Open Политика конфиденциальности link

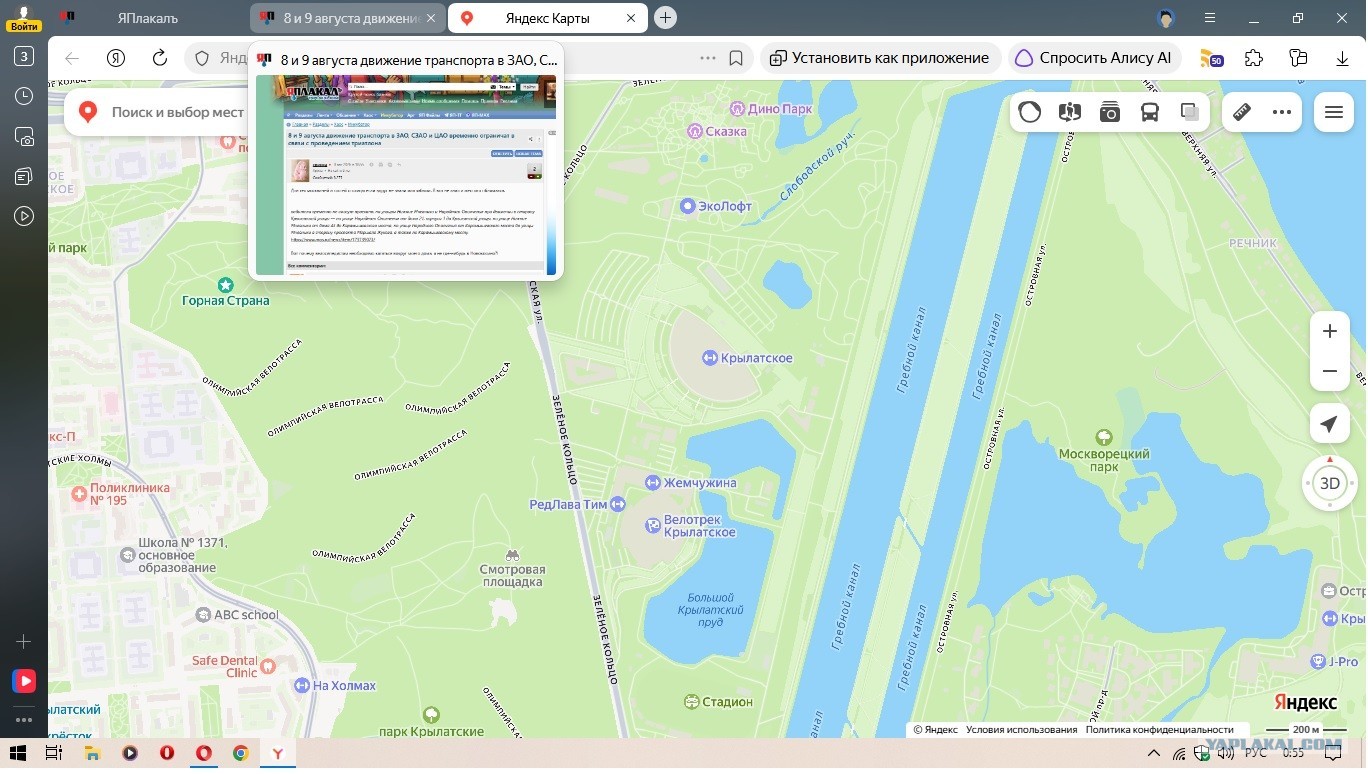(x=1160, y=730)
